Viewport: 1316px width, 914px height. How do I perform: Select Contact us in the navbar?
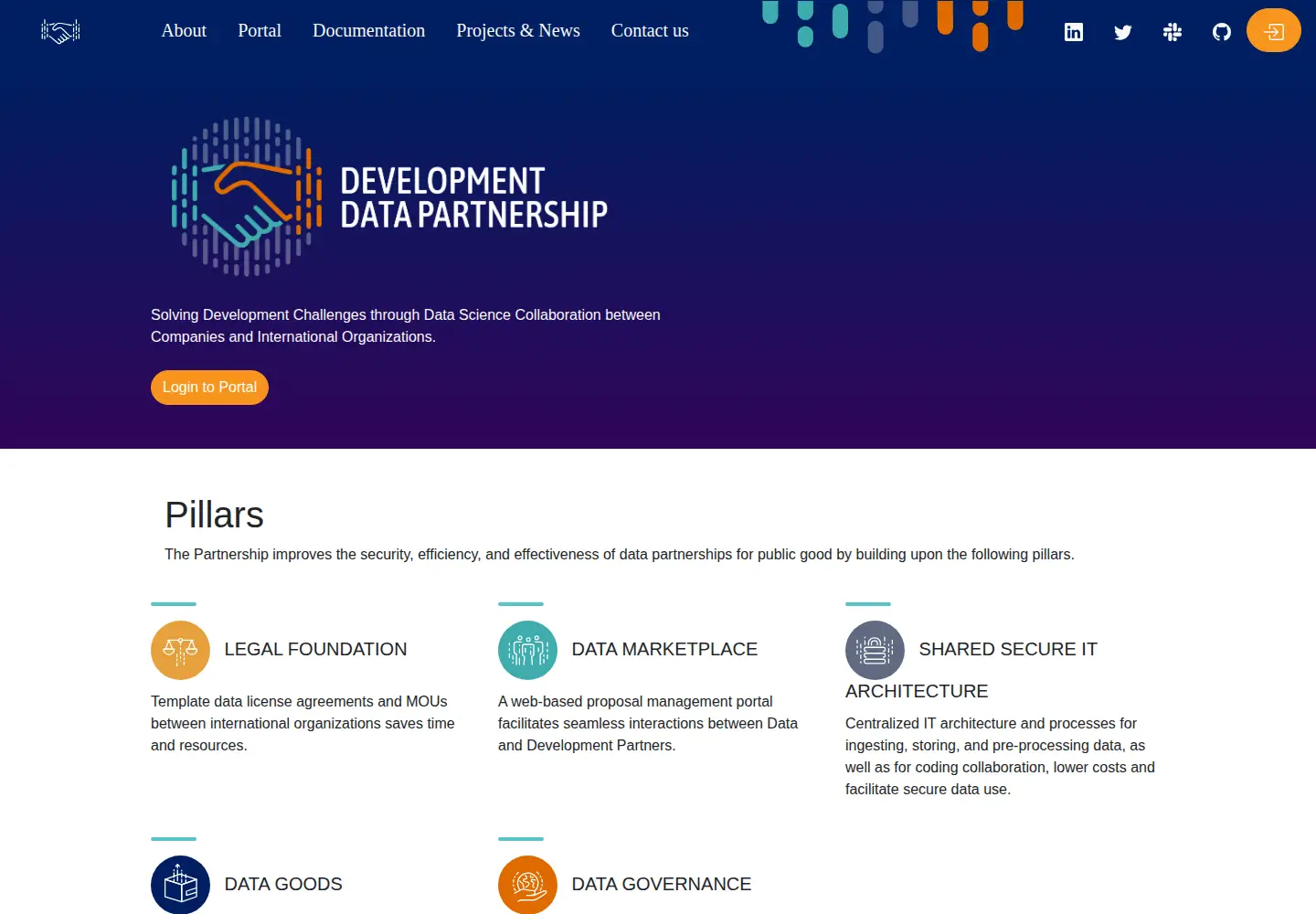click(x=650, y=30)
